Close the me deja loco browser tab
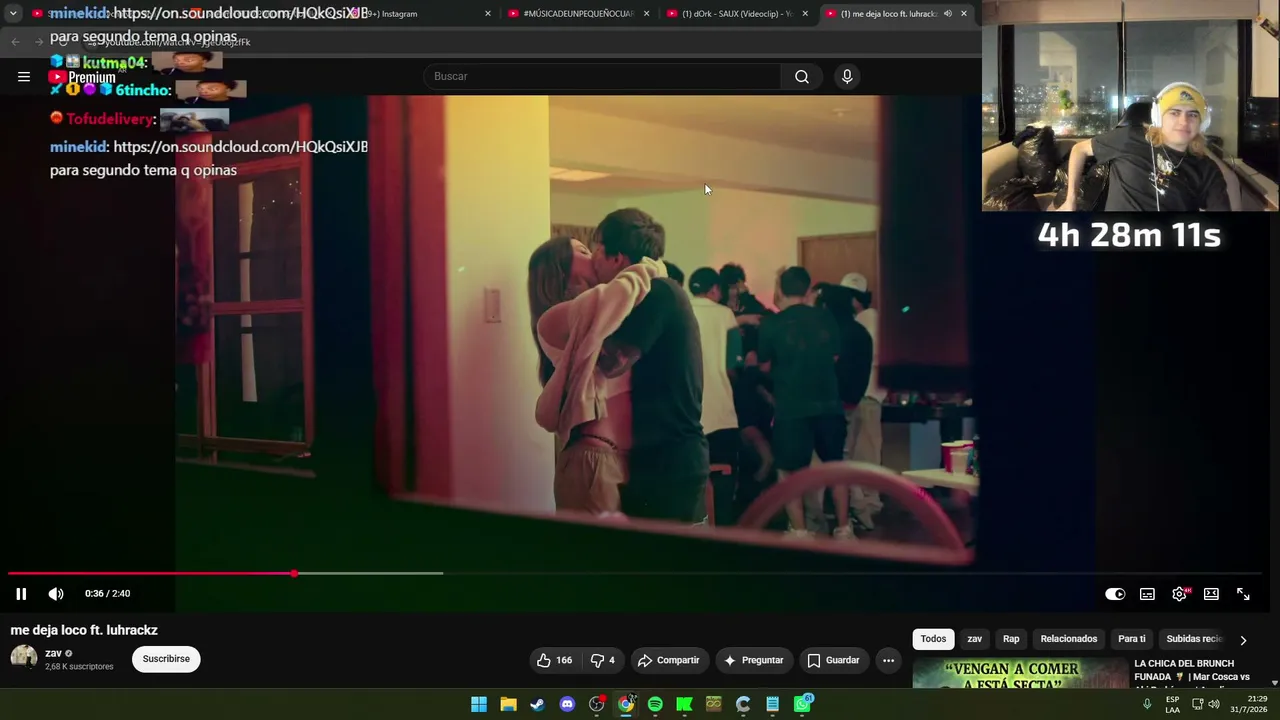1280x720 pixels. (964, 14)
